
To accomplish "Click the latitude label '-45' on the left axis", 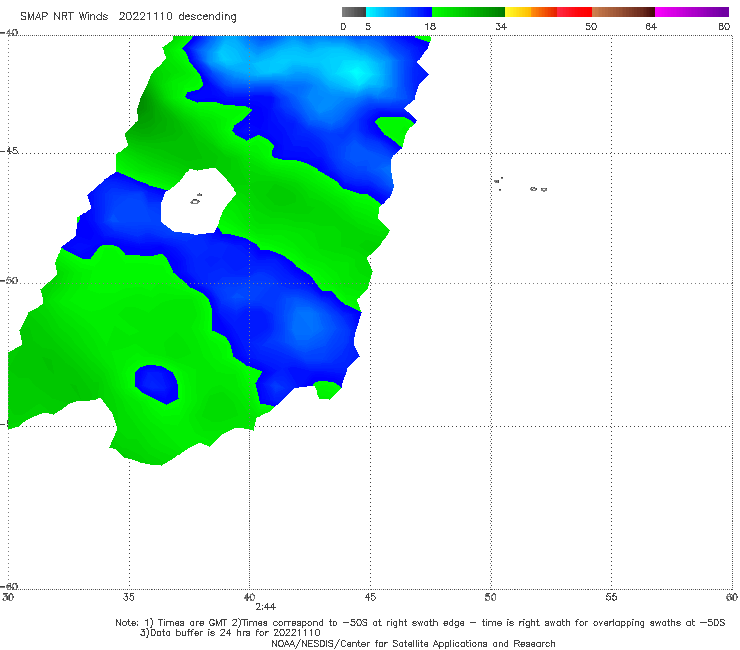I will point(9,151).
